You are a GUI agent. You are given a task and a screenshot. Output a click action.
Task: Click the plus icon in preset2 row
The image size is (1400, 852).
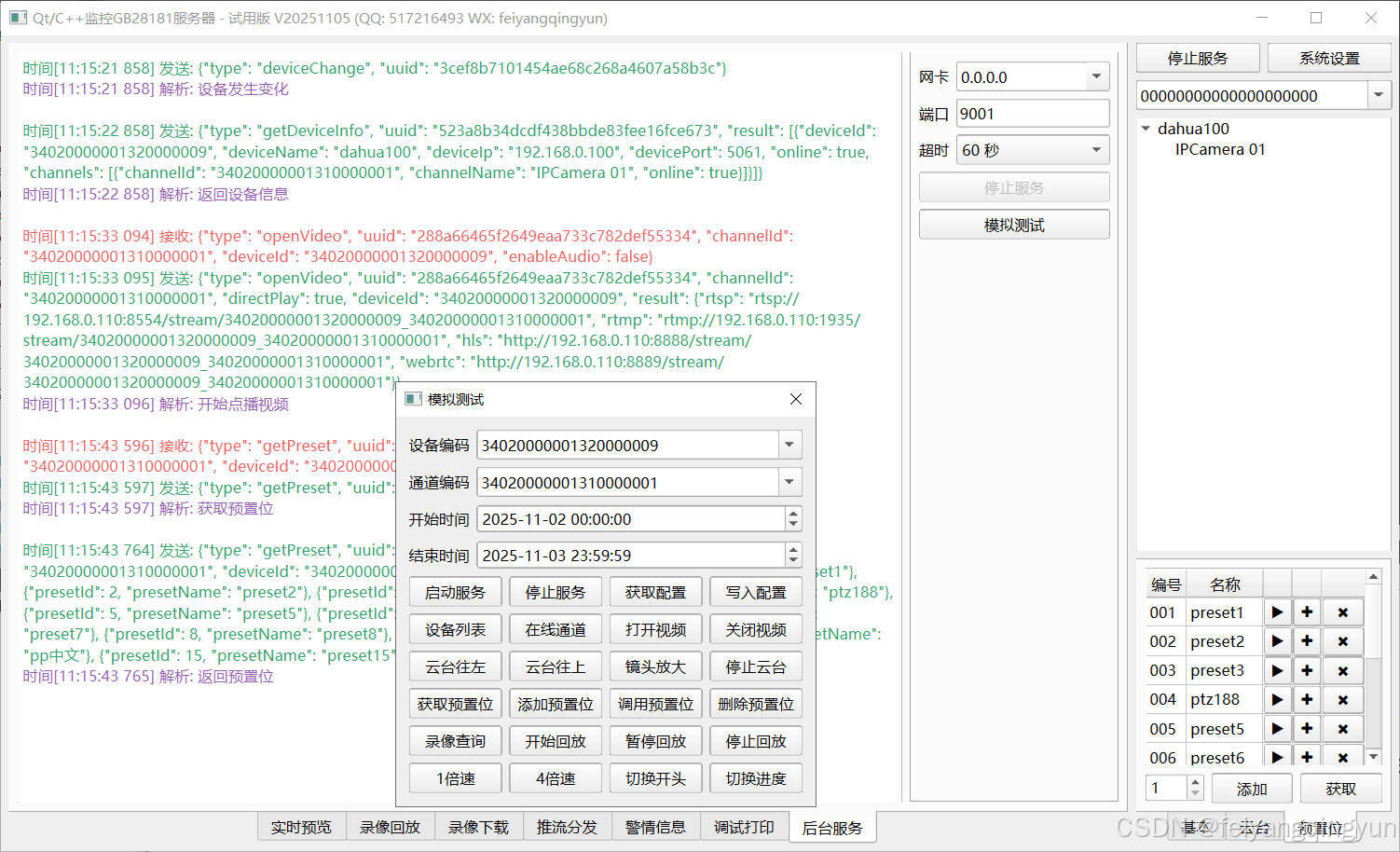(x=1307, y=641)
